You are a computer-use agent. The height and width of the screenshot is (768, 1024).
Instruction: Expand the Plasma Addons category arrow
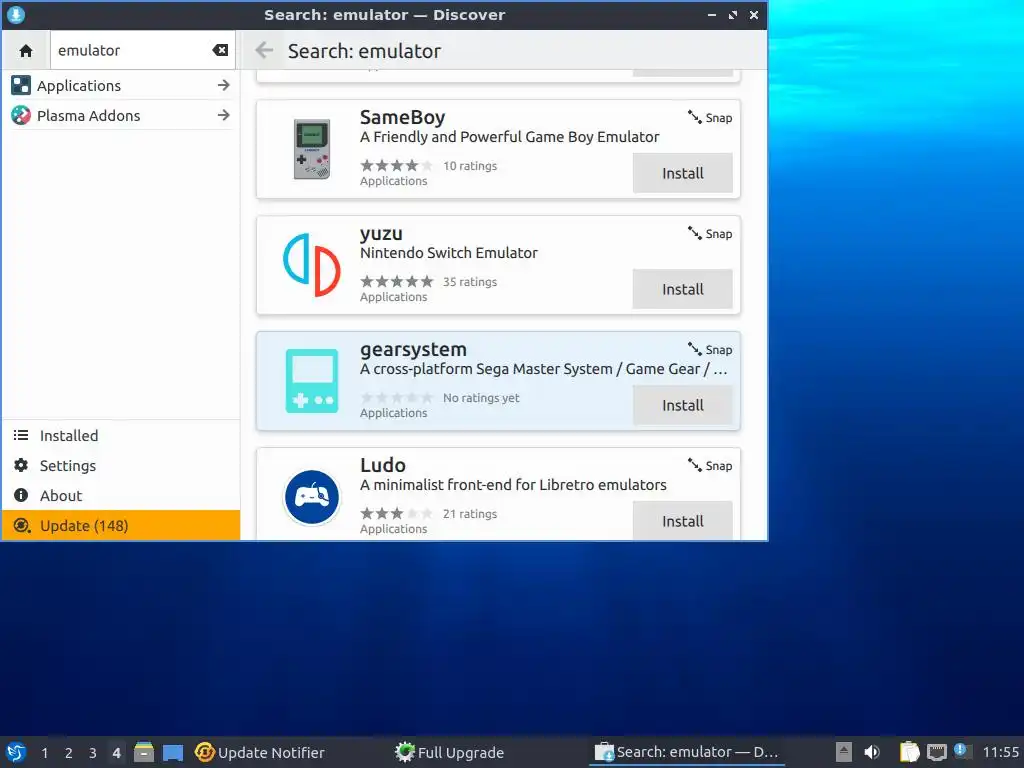[223, 116]
